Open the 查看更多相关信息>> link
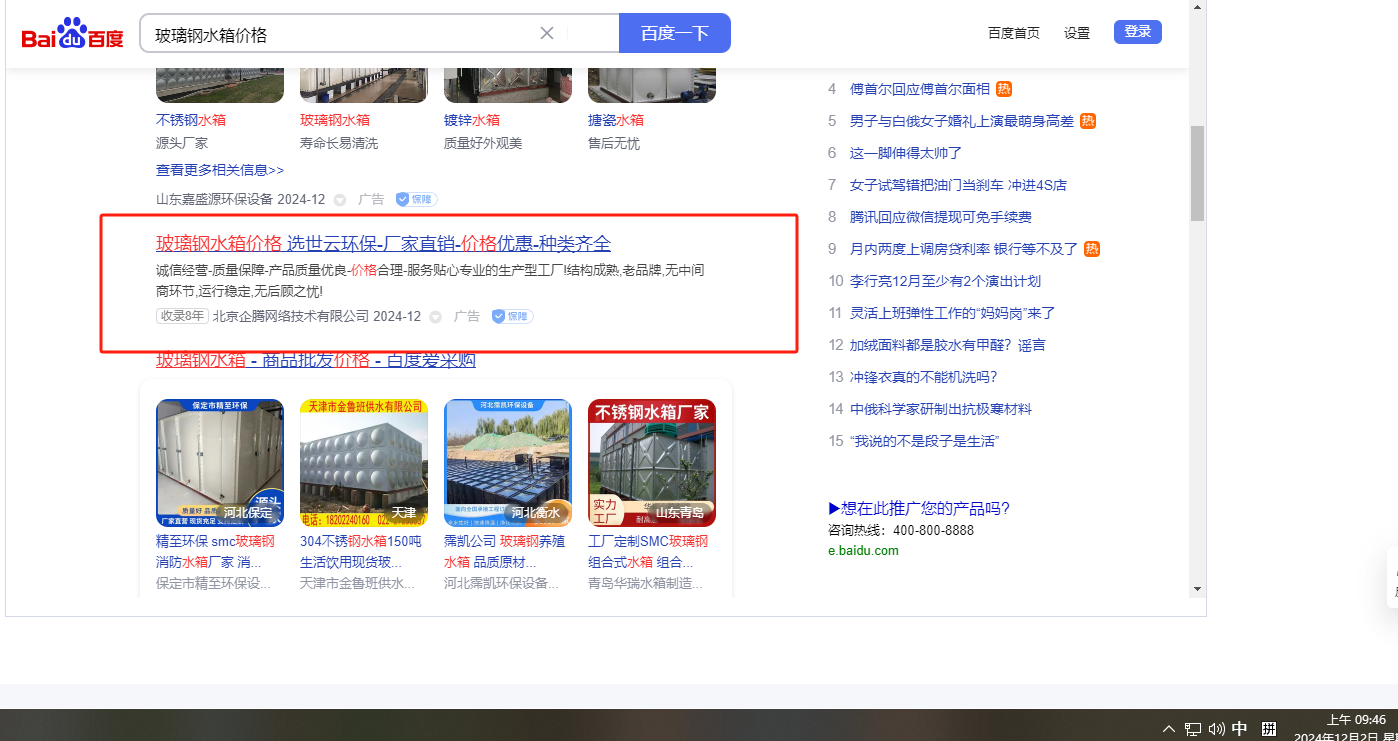Screen dimensions: 1398x741 (220, 170)
